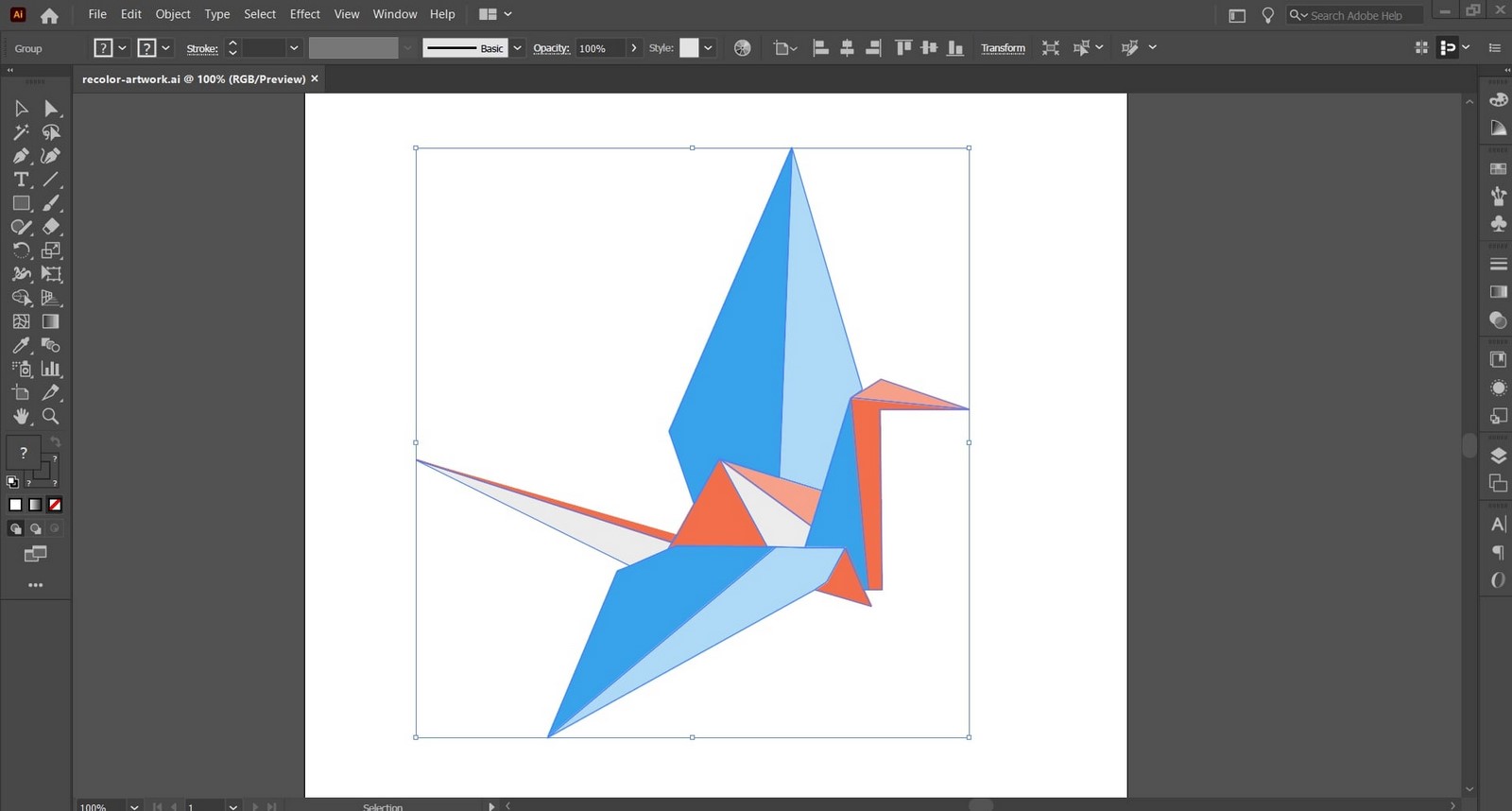Enable Draw Behind mode
Image resolution: width=1512 pixels, height=811 pixels.
(35, 528)
